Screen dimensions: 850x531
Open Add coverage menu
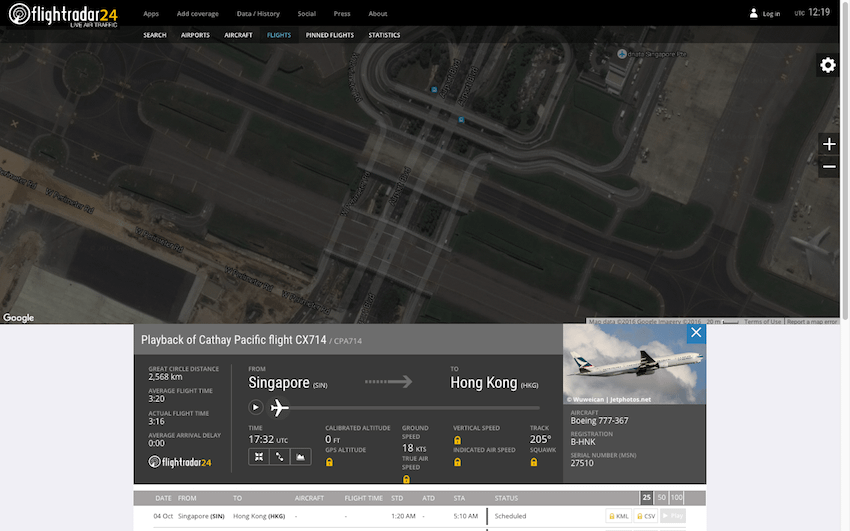pyautogui.click(x=197, y=14)
